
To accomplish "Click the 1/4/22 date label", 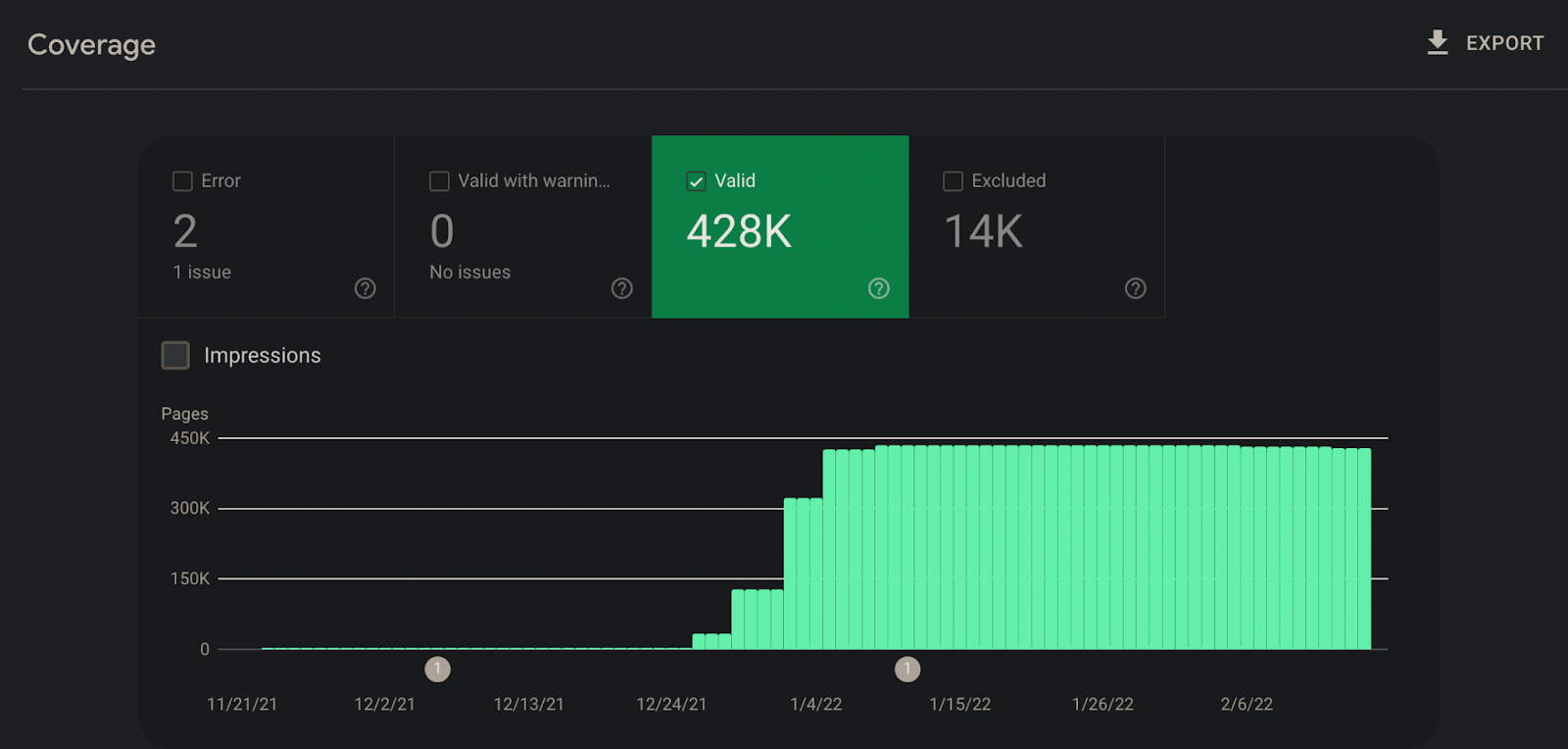I will [x=815, y=704].
